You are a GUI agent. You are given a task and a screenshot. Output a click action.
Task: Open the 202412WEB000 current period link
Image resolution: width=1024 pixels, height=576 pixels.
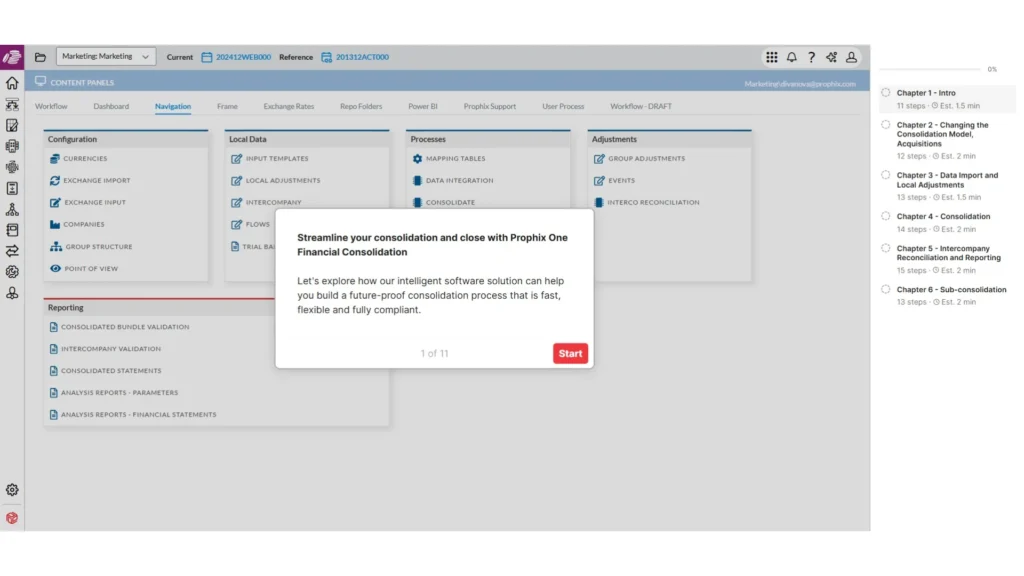243,57
